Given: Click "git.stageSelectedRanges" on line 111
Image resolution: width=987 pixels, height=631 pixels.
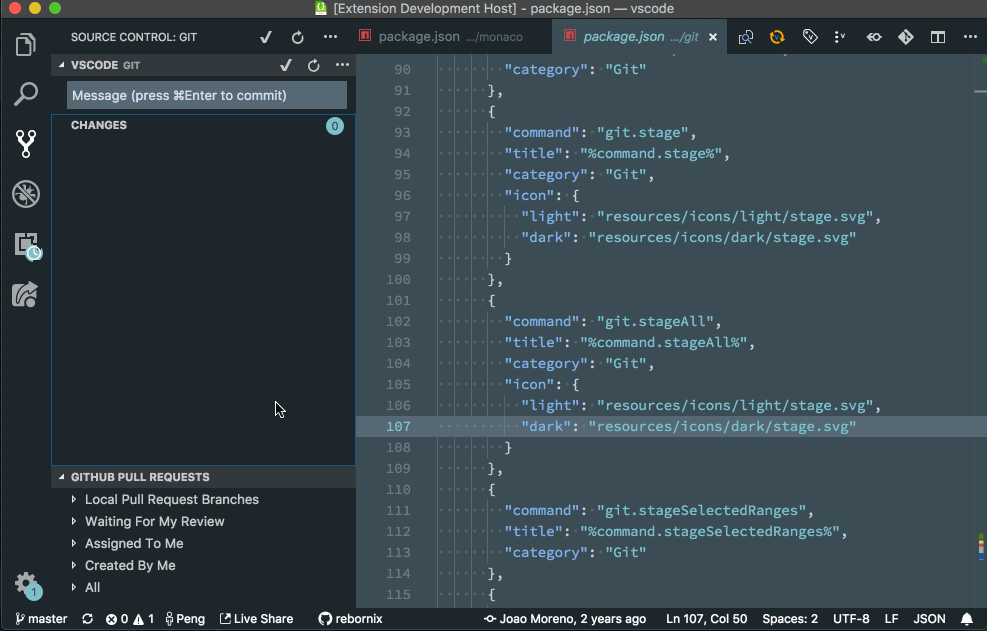Looking at the screenshot, I should tap(701, 510).
